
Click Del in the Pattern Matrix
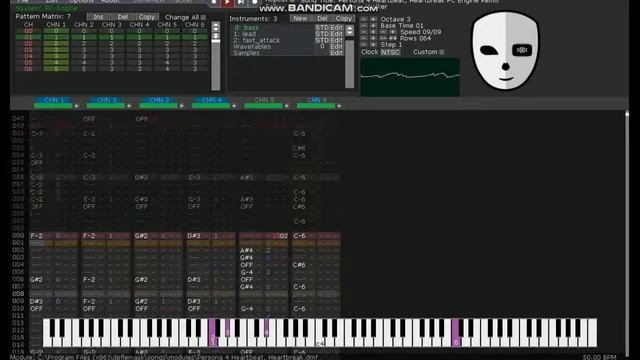pos(122,17)
